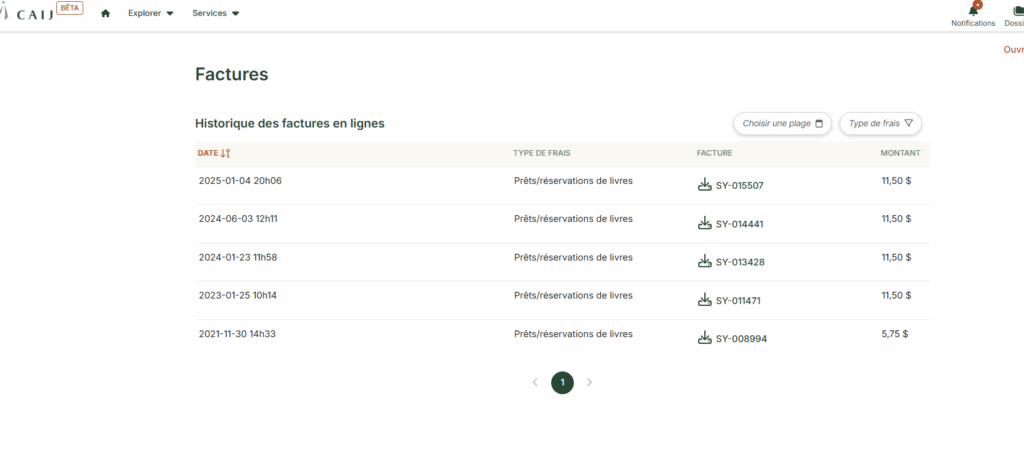This screenshot has height=453, width=1024.
Task: Download invoice SY-013428 via its icon
Action: pyautogui.click(x=704, y=261)
